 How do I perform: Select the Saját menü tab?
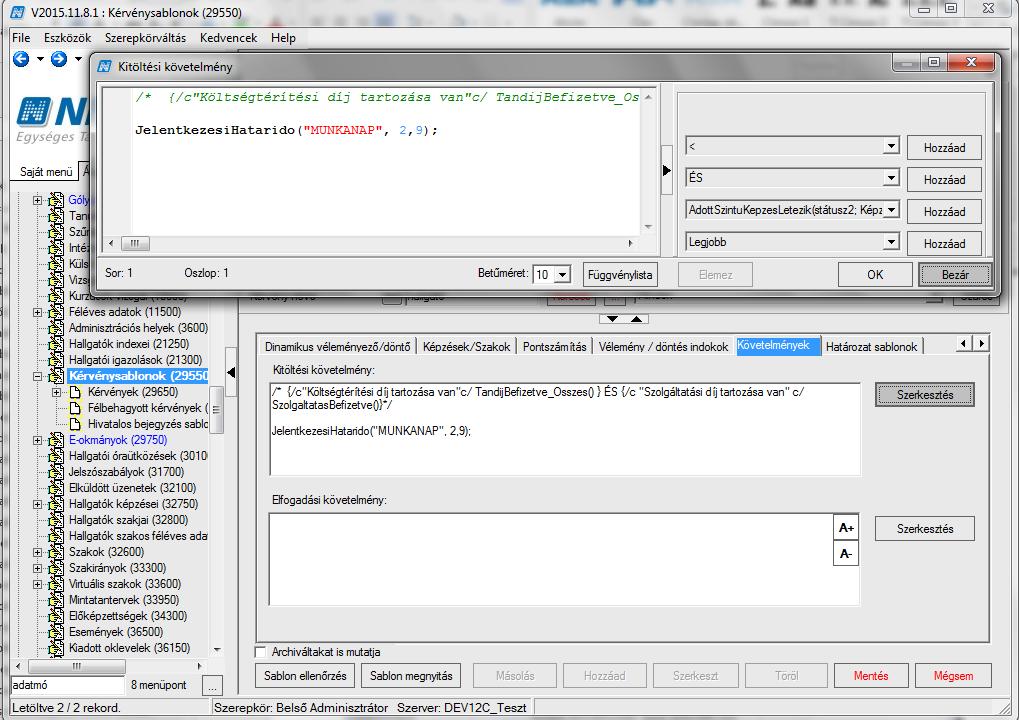pyautogui.click(x=45, y=172)
